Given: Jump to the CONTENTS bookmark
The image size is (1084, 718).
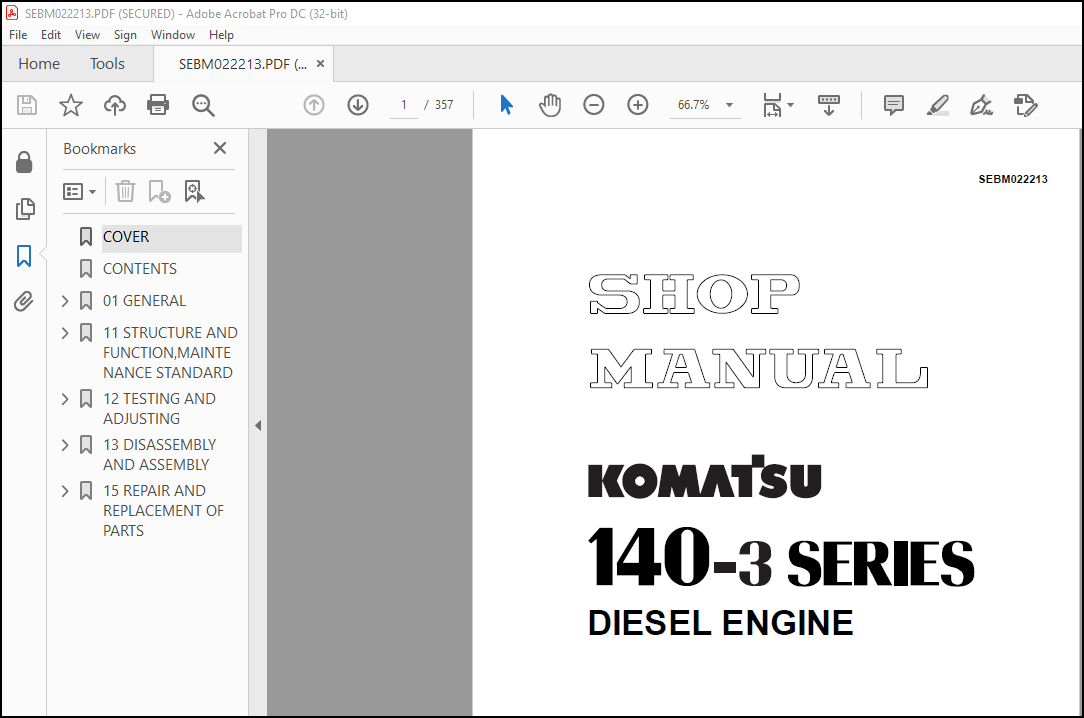Looking at the screenshot, I should tap(140, 269).
